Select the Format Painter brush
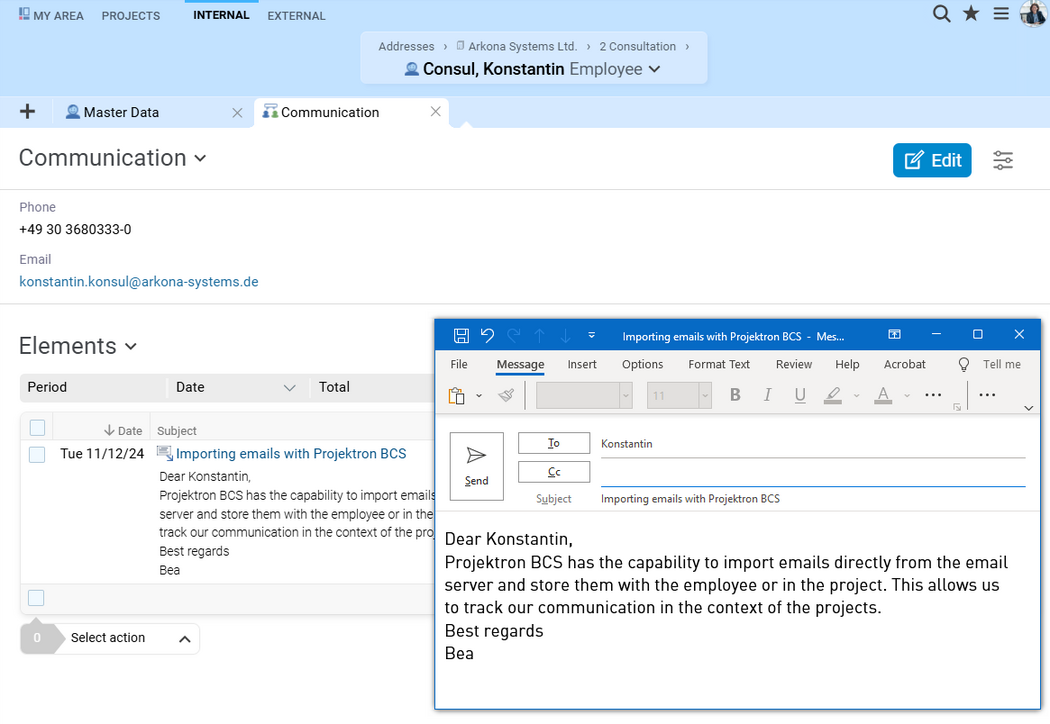The width and height of the screenshot is (1050, 724). coord(507,395)
